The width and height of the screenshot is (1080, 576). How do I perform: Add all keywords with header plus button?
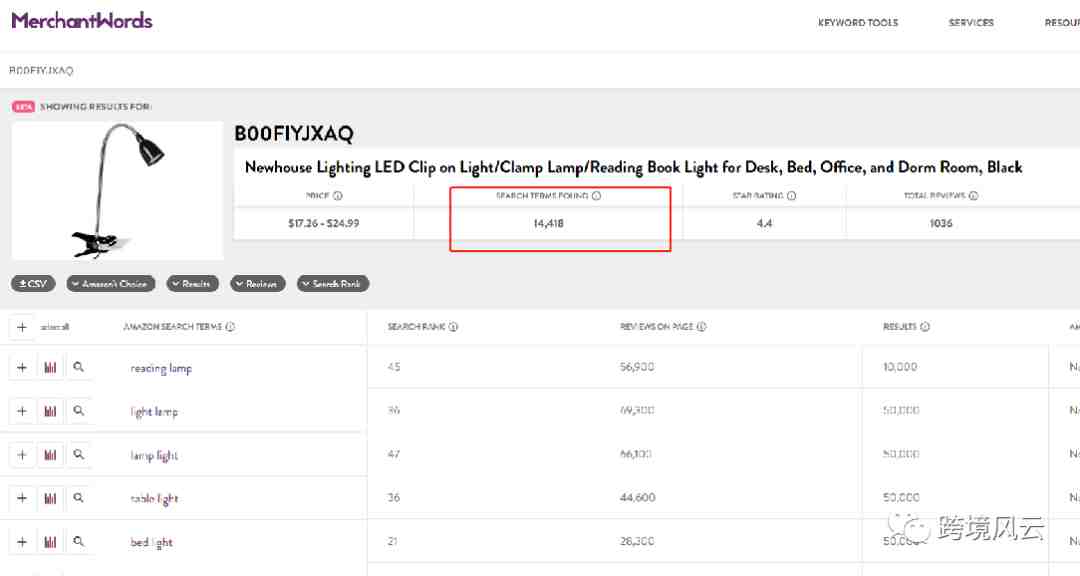(x=22, y=327)
